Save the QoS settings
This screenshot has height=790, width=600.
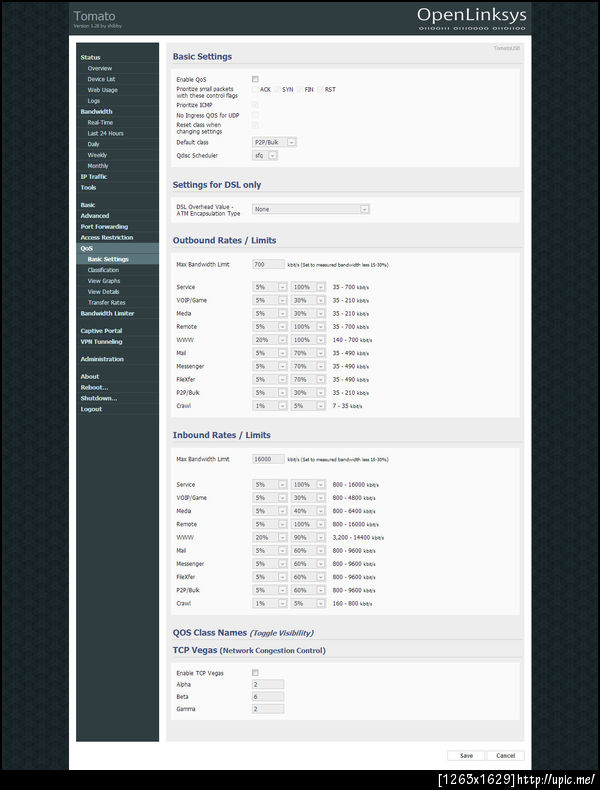click(x=466, y=755)
